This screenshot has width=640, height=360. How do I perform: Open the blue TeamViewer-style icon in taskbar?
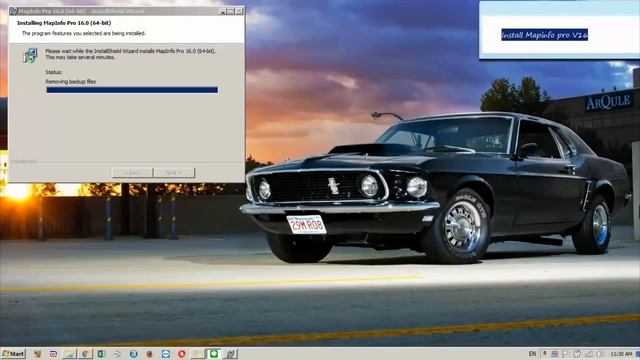click(165, 354)
